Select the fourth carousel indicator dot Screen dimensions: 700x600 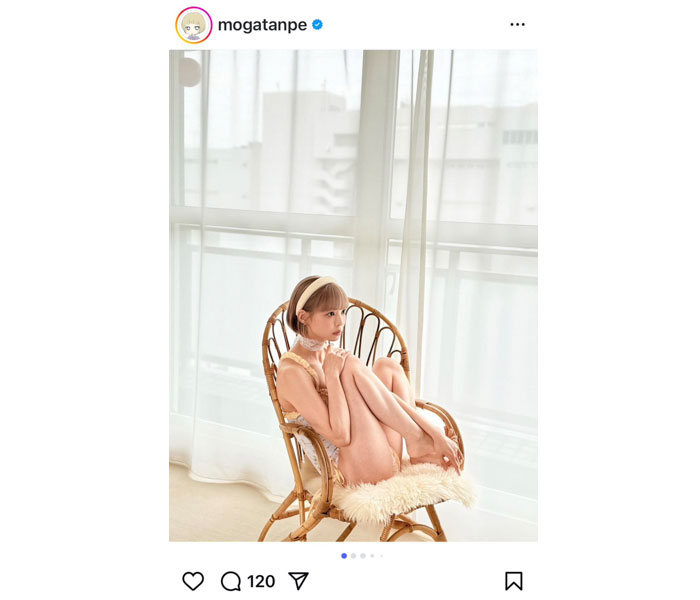pos(372,556)
